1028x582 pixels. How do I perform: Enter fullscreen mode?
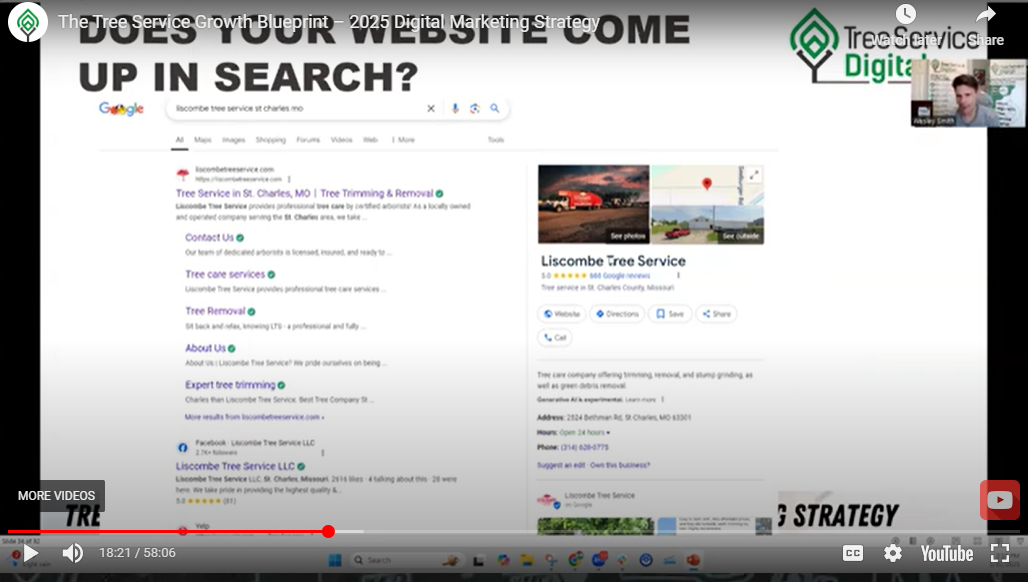999,553
